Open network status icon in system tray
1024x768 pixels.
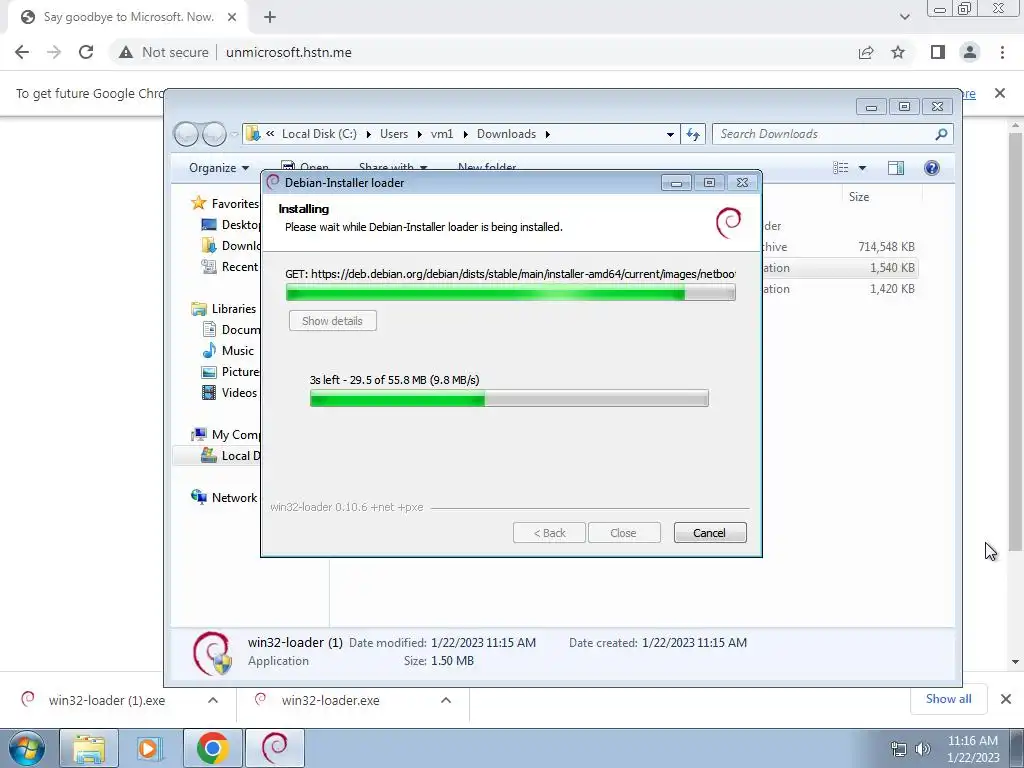pos(899,749)
